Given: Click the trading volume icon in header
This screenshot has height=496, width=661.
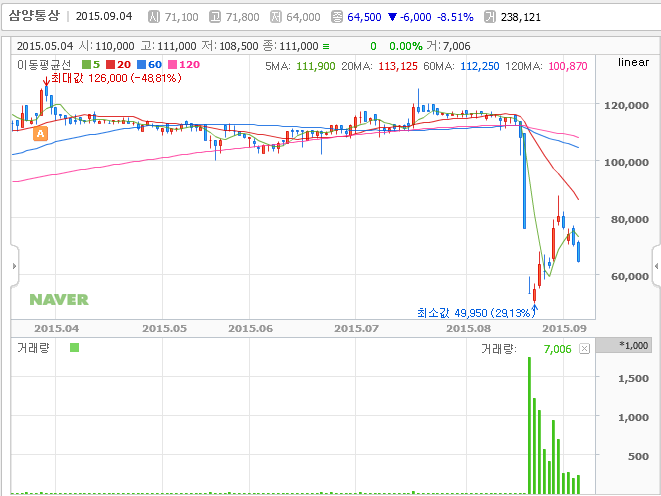Looking at the screenshot, I should click(490, 17).
